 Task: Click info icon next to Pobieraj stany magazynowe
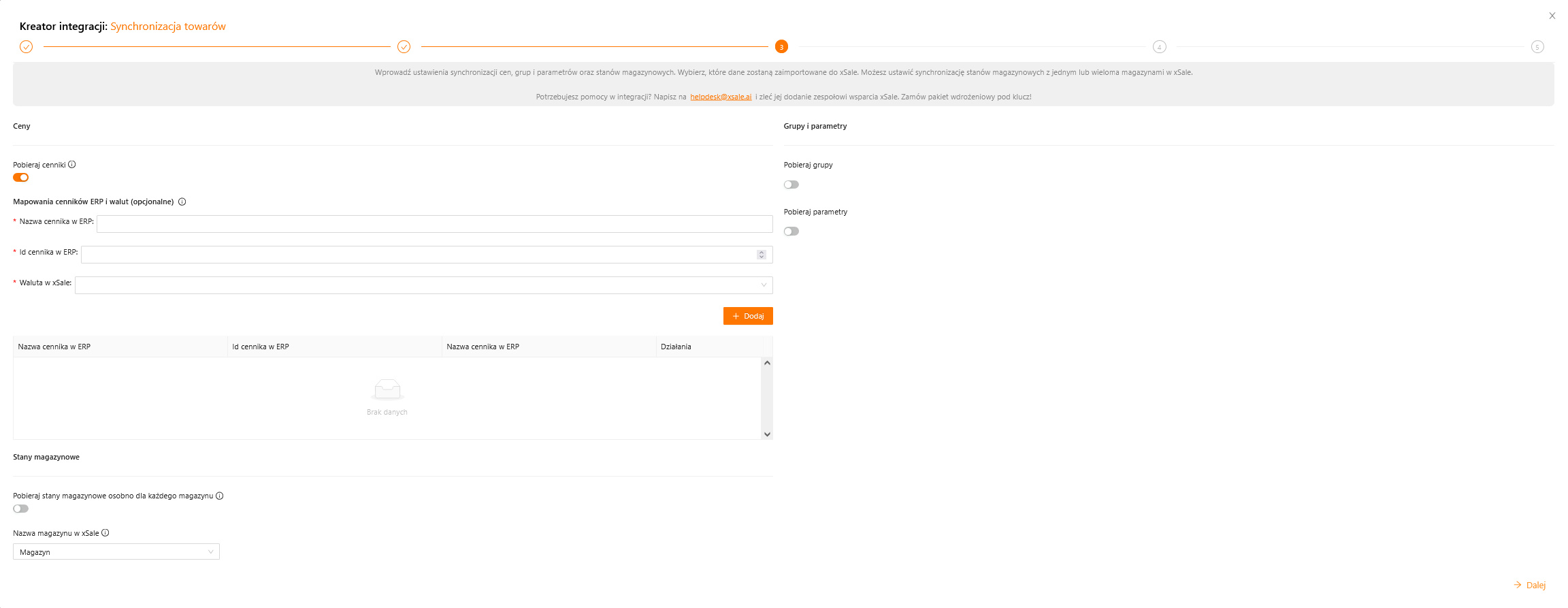coord(220,496)
